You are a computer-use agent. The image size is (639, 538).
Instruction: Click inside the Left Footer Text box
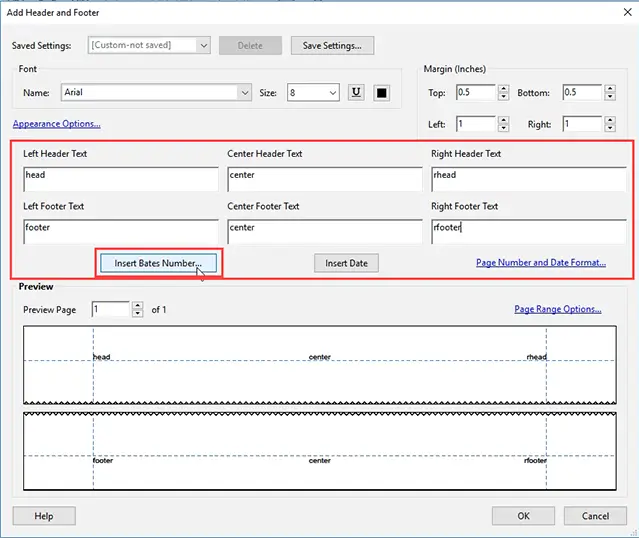tap(121, 232)
